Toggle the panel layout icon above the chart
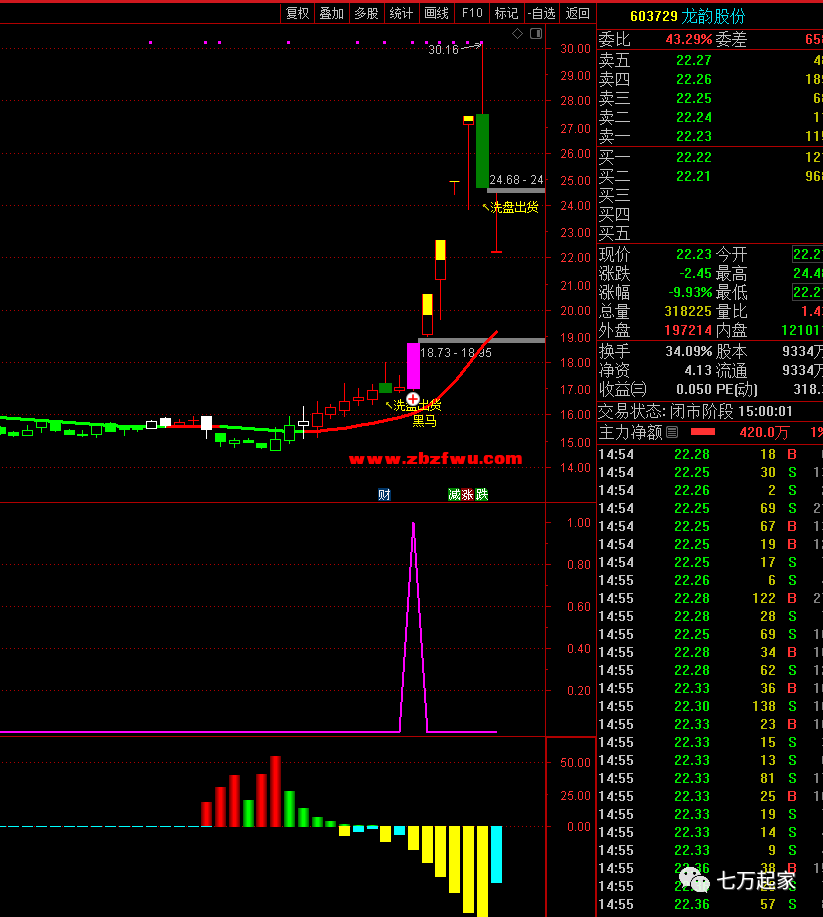 coord(536,34)
